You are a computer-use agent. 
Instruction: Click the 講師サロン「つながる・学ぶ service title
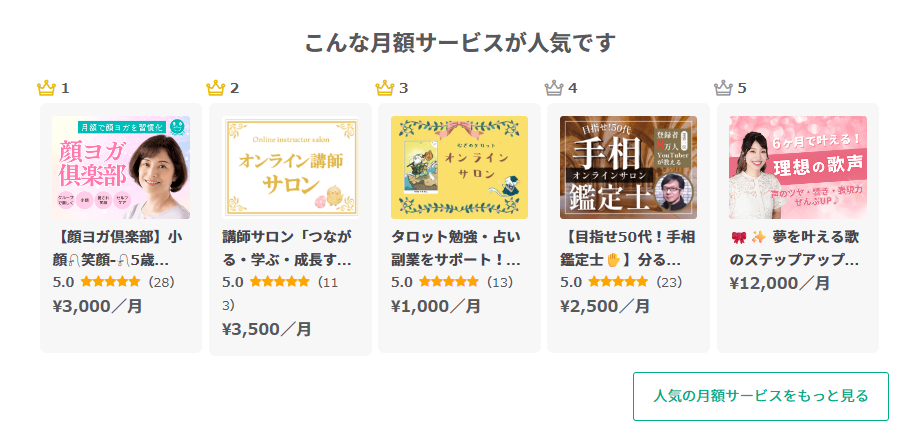287,248
